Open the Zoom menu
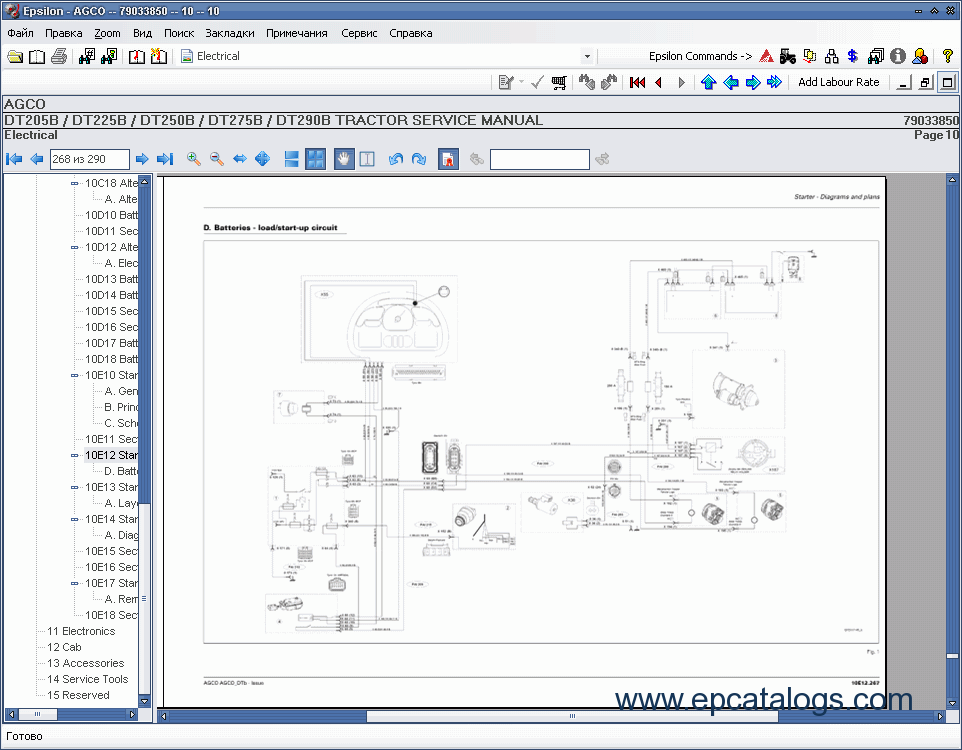Image resolution: width=962 pixels, height=750 pixels. (107, 33)
